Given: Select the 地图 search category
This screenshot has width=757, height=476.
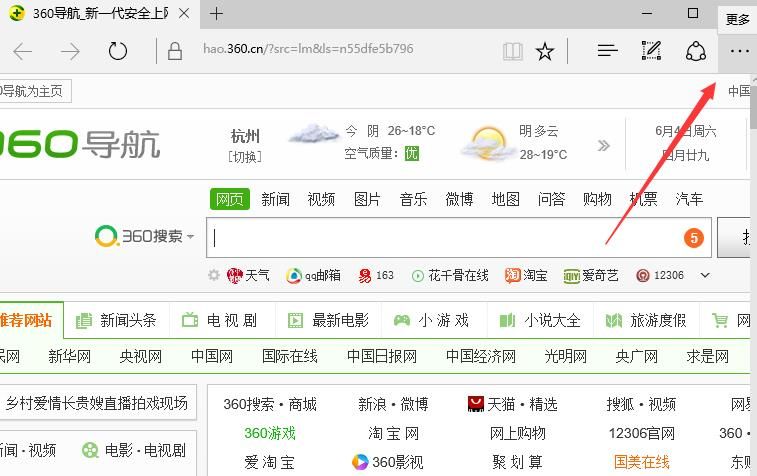Looking at the screenshot, I should click(505, 199).
